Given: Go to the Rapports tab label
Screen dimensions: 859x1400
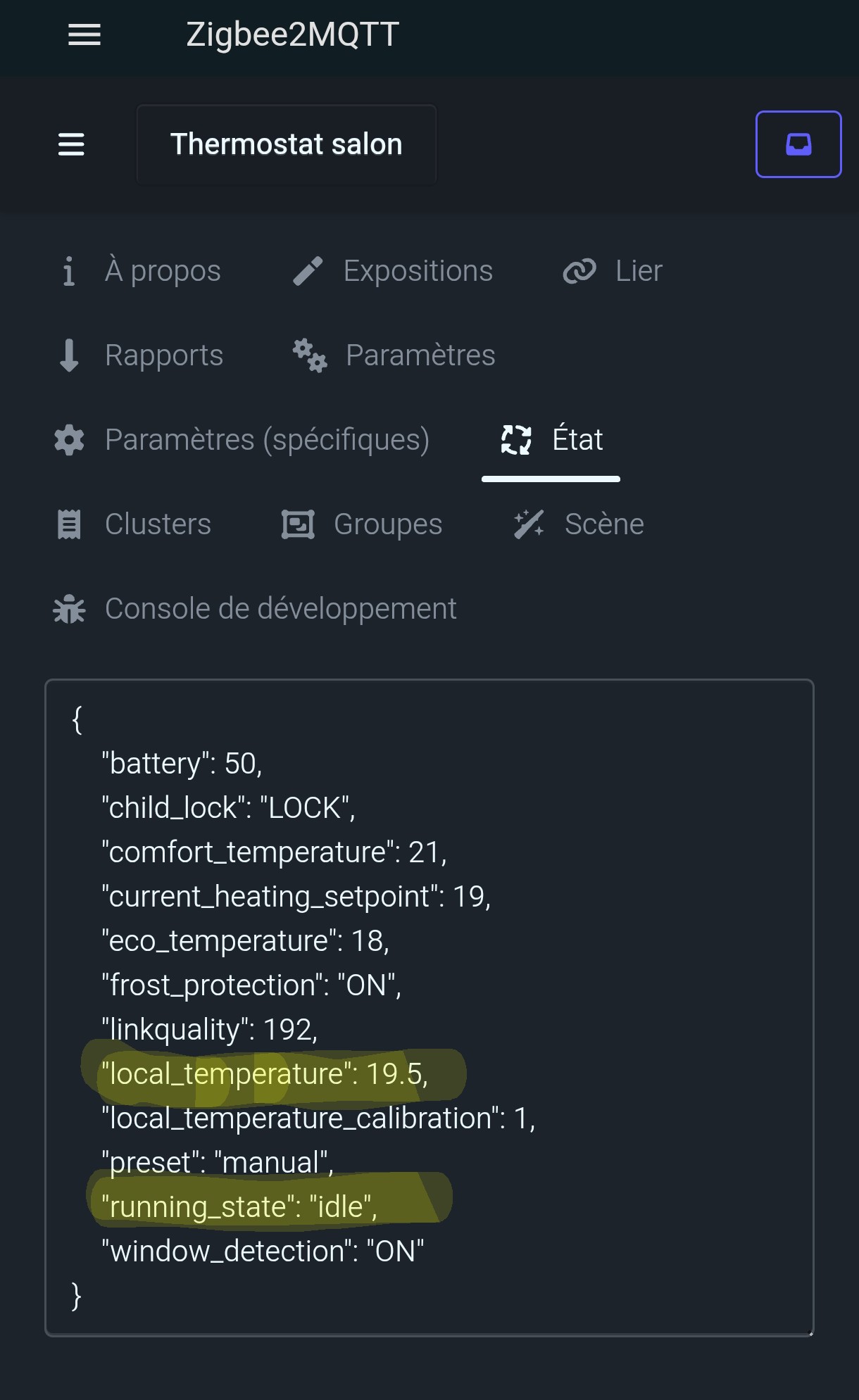Looking at the screenshot, I should (x=164, y=355).
